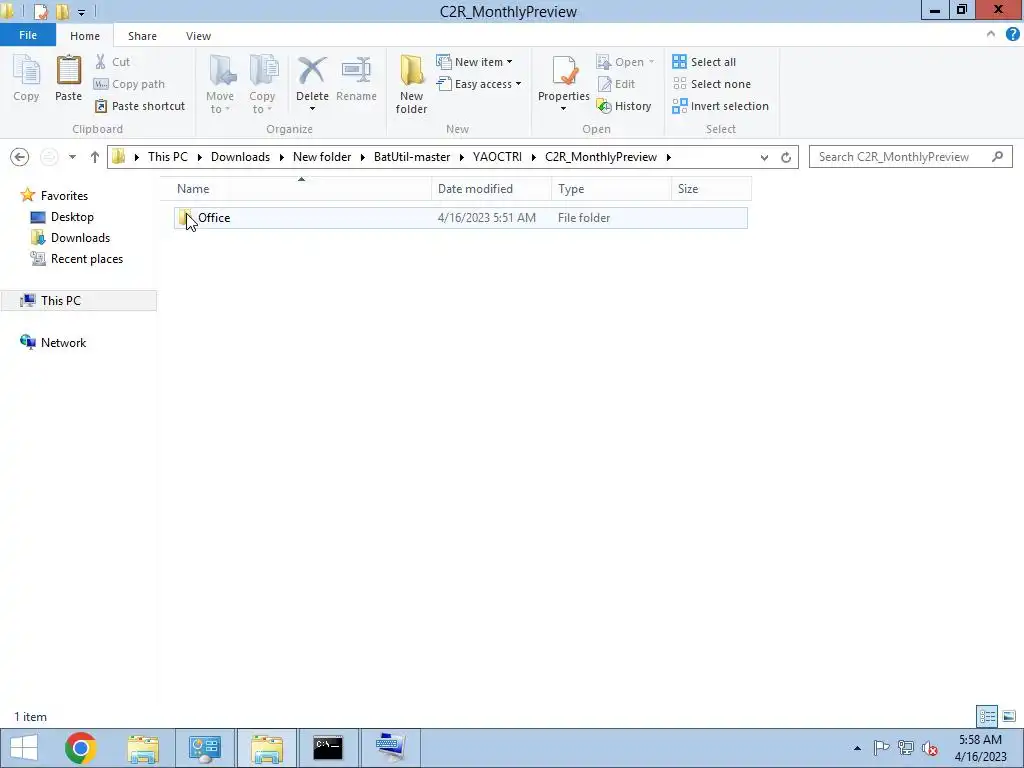Click the red Delete X icon
The image size is (1024, 768).
click(312, 71)
